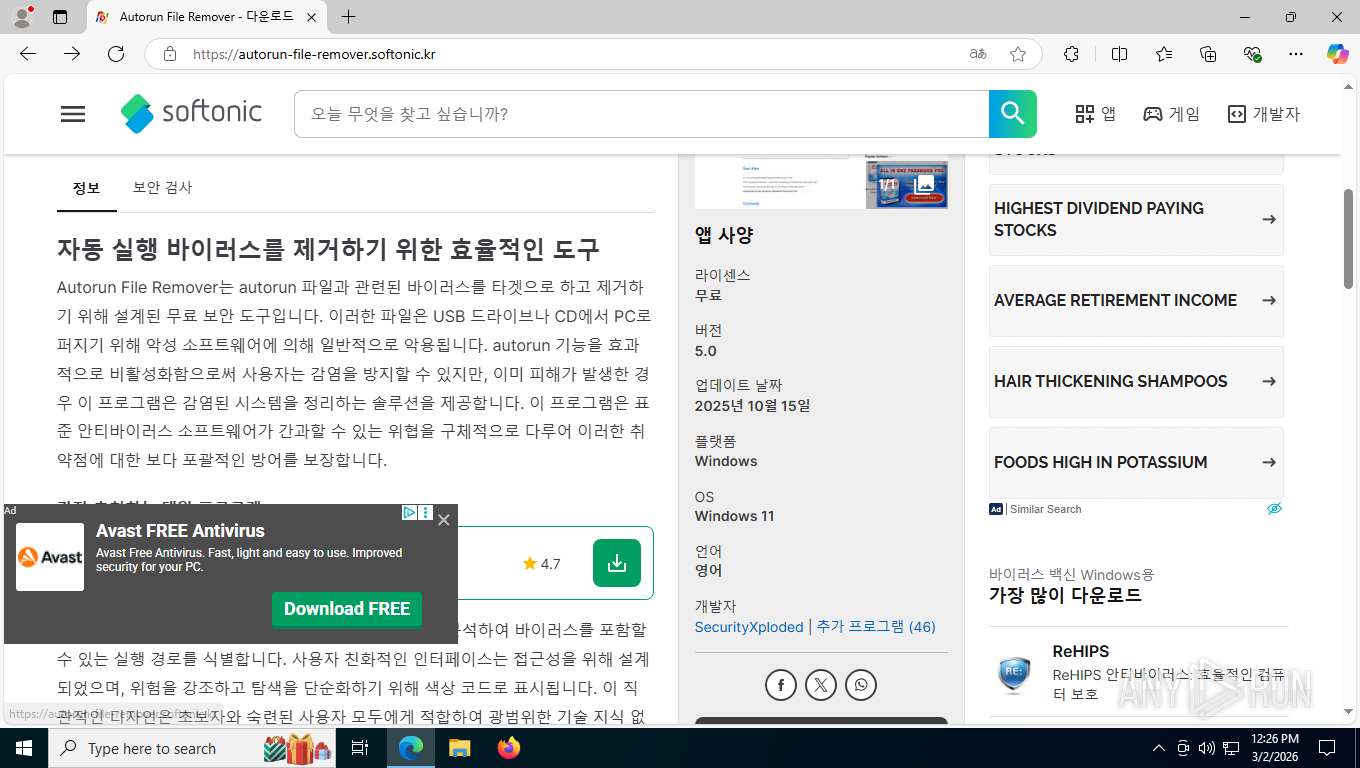Open the AdChoices icon in Avast ad
Viewport: 1360px width, 768px height.
(x=409, y=513)
